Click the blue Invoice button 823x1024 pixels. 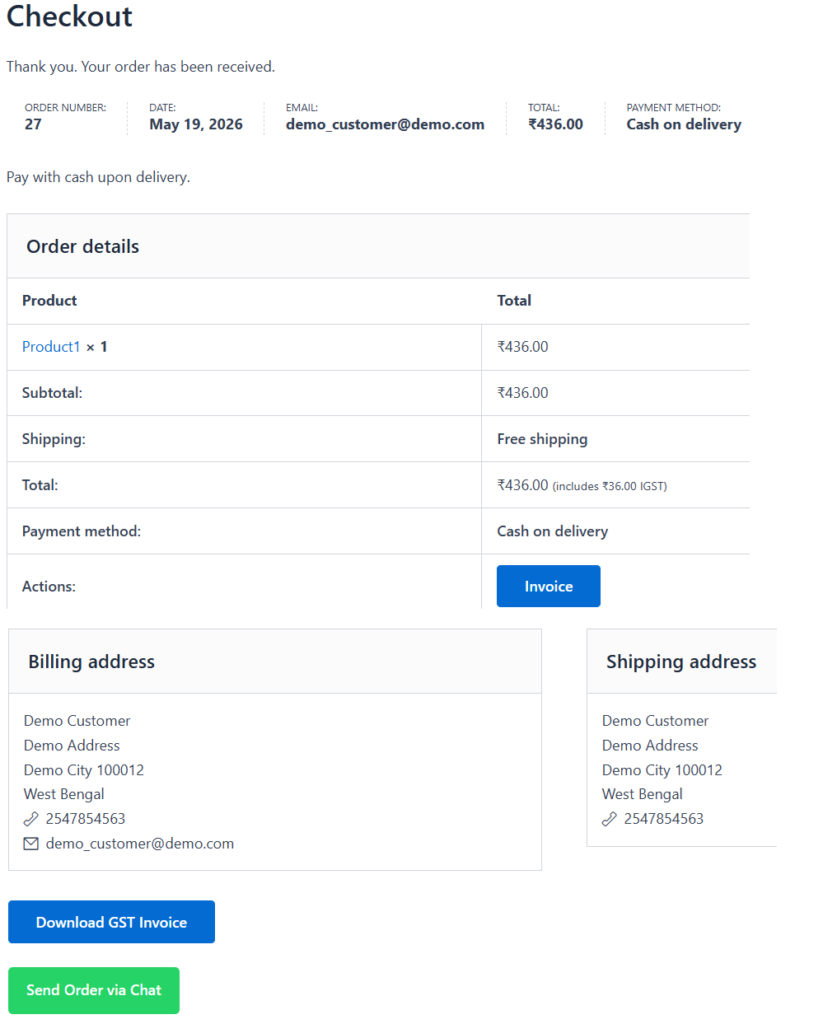click(548, 586)
